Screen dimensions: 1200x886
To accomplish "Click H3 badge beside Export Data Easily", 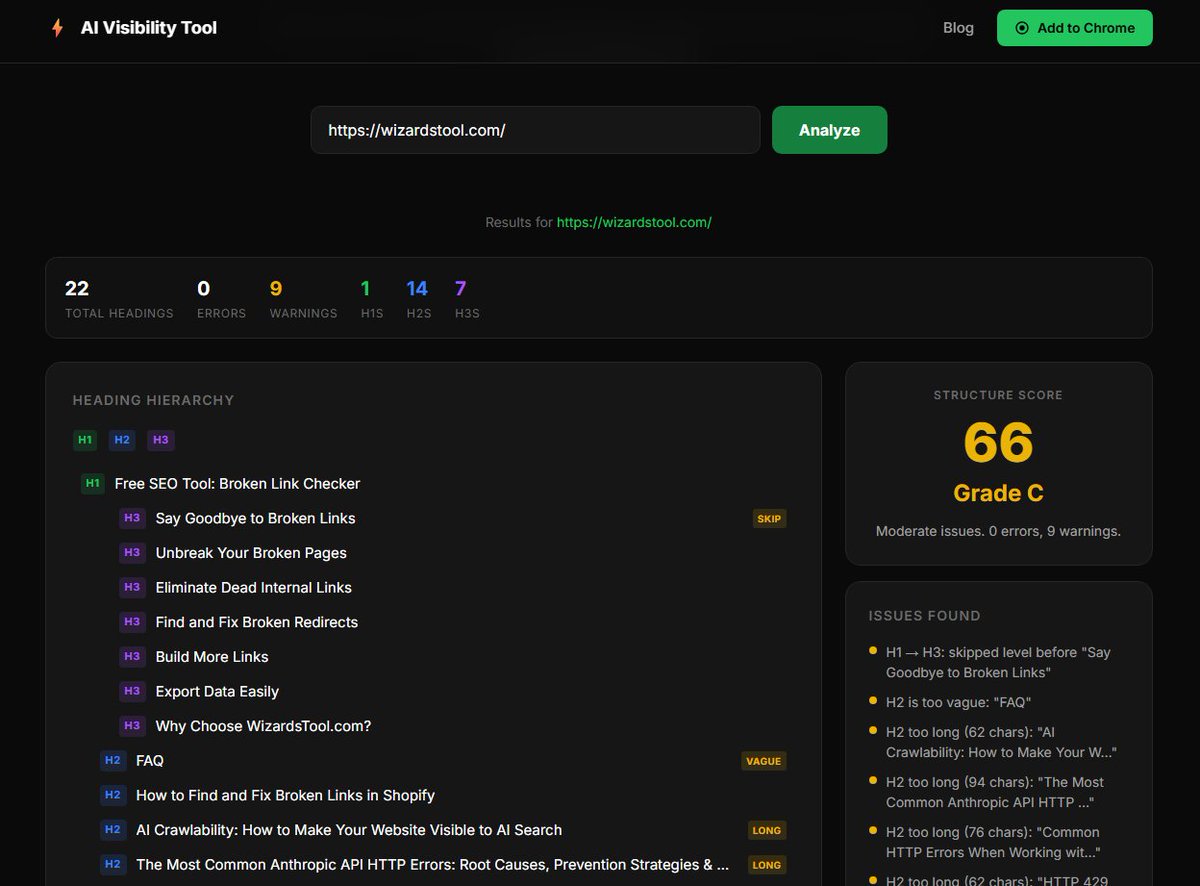I will pyautogui.click(x=132, y=691).
